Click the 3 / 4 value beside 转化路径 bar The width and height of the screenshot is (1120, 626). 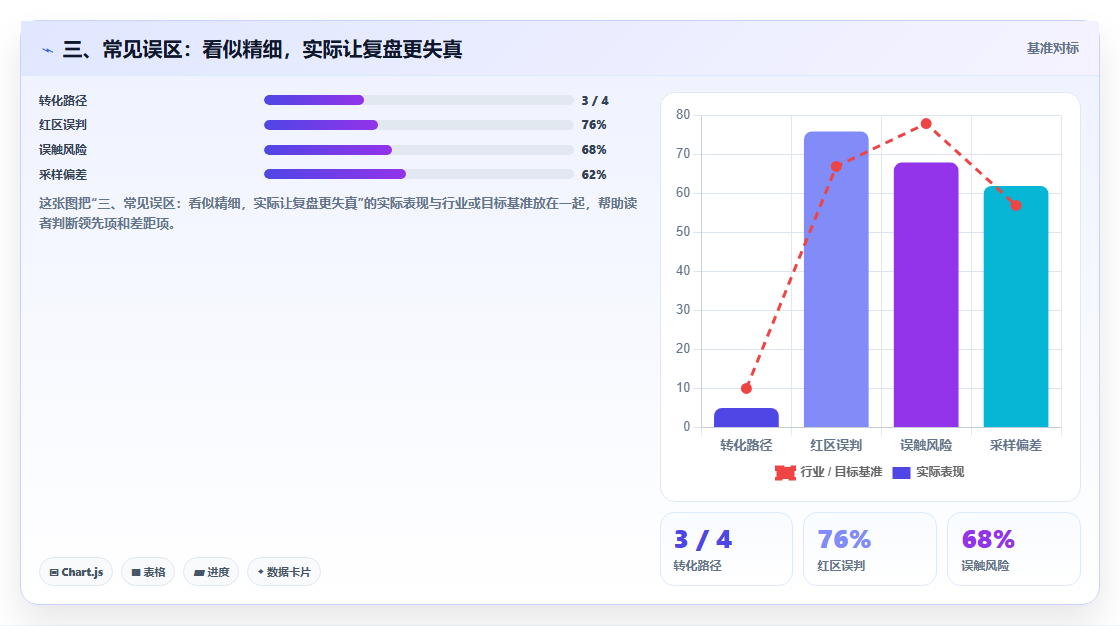(595, 101)
